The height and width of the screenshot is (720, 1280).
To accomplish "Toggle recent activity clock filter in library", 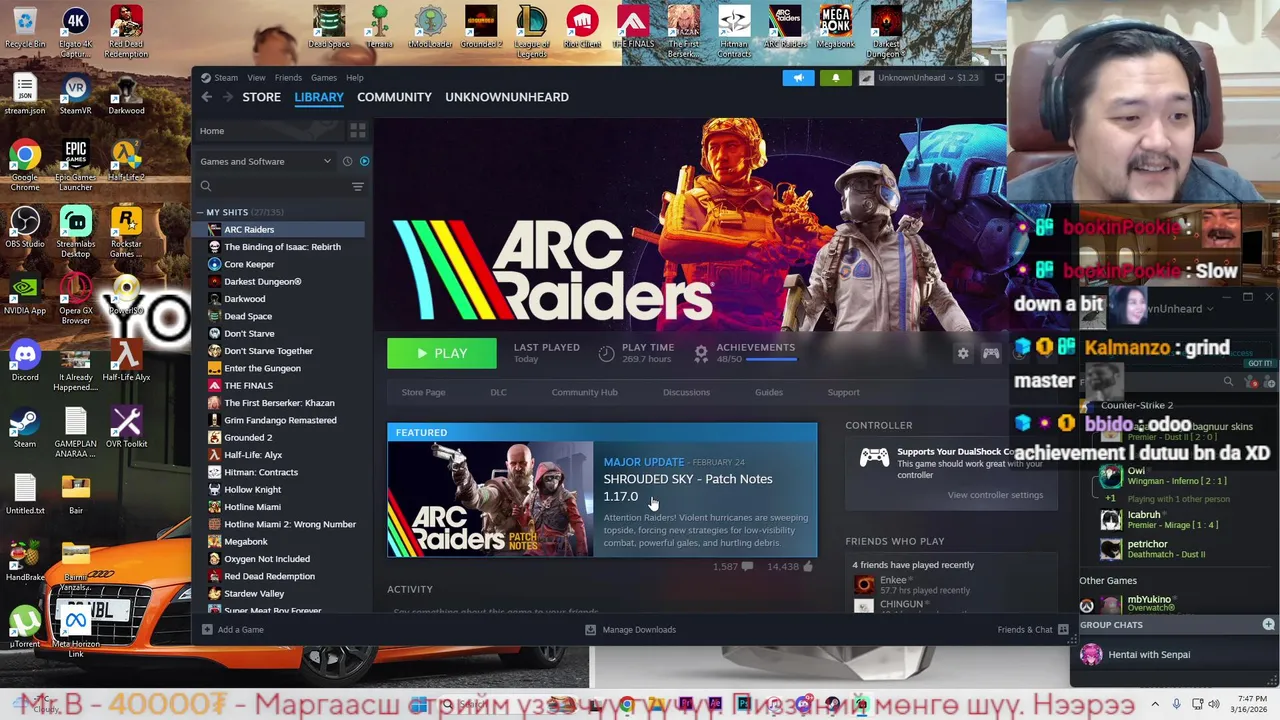I will pos(347,161).
